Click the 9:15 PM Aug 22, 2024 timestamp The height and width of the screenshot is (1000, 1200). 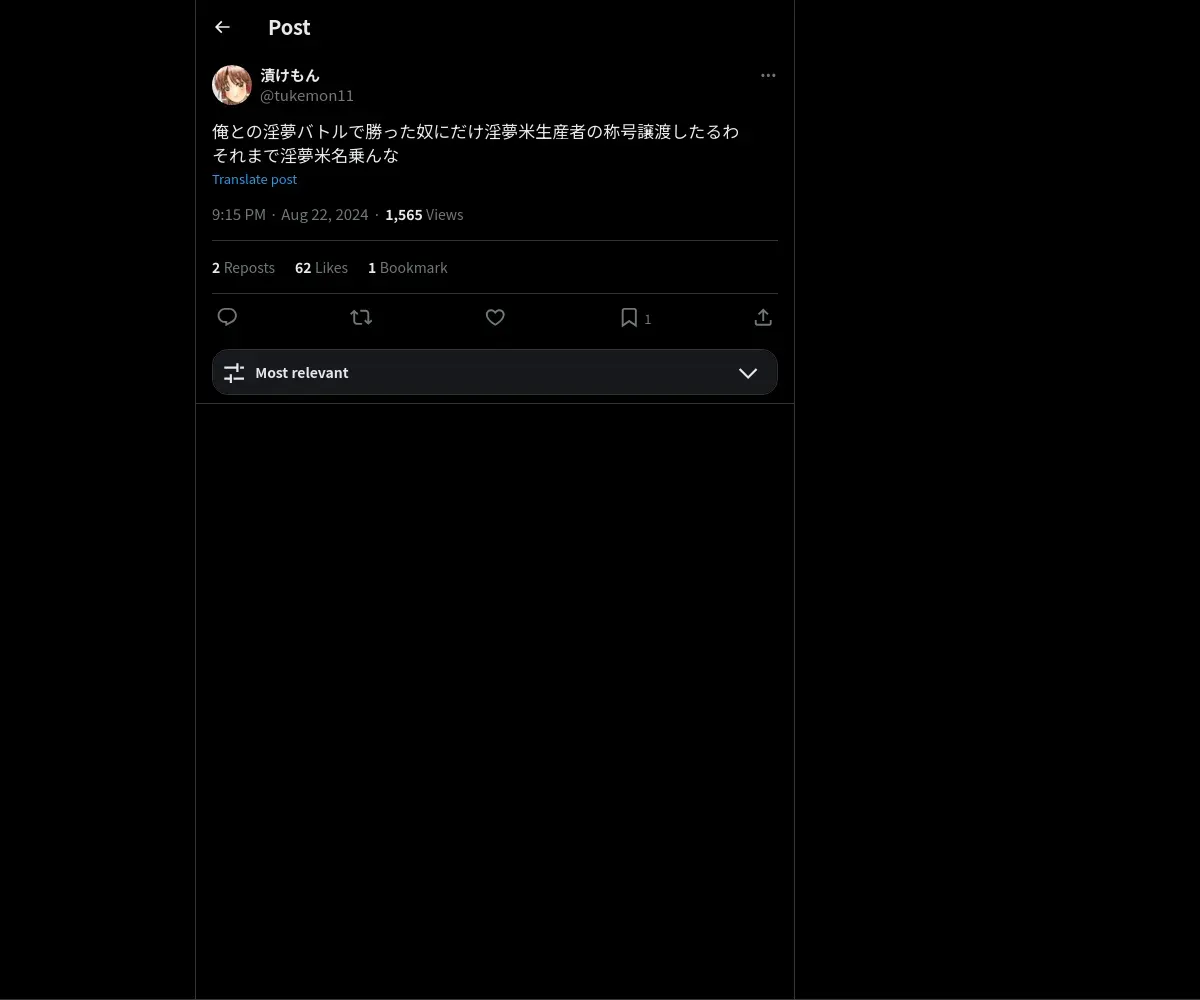point(290,215)
